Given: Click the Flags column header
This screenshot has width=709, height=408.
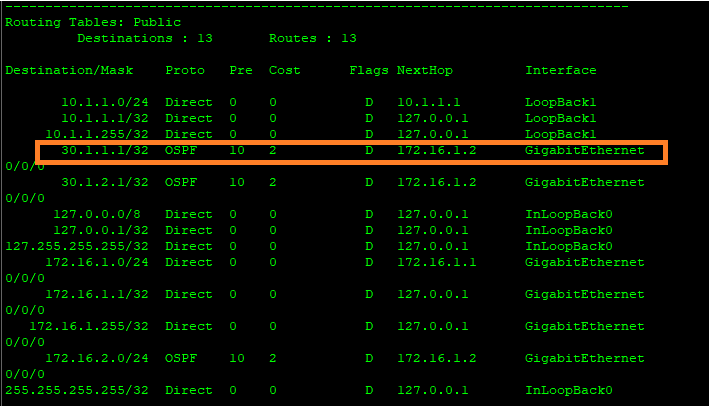Looking at the screenshot, I should (369, 71).
